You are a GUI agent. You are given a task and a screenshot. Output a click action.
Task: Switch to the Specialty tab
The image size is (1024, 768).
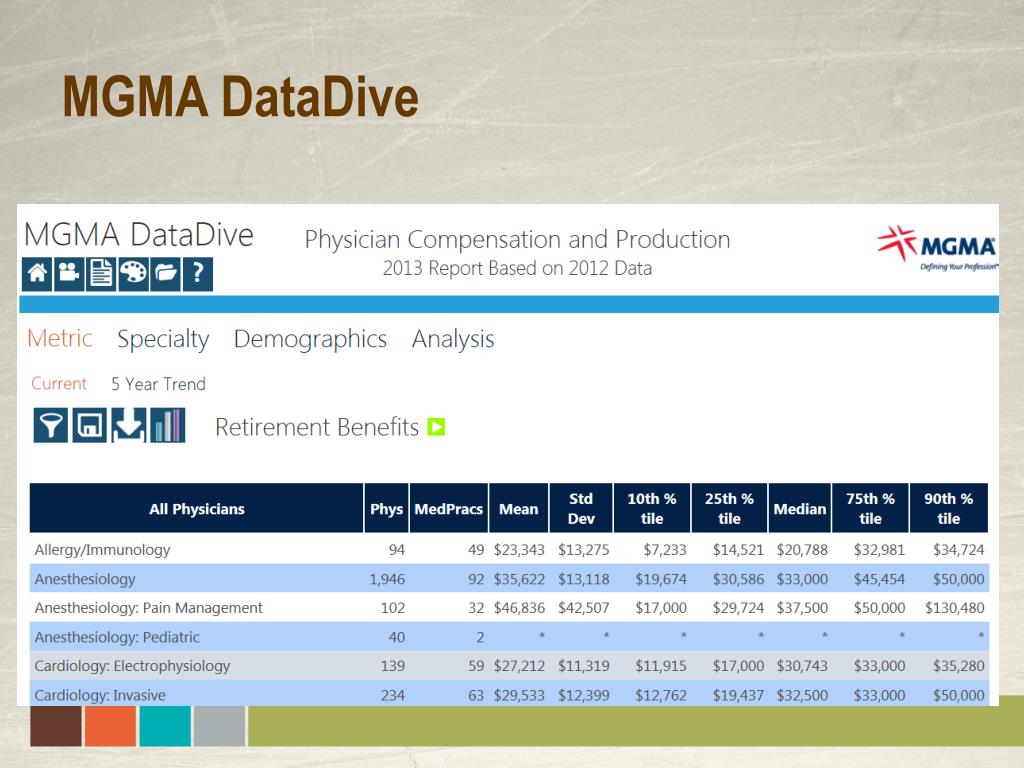pyautogui.click(x=163, y=339)
